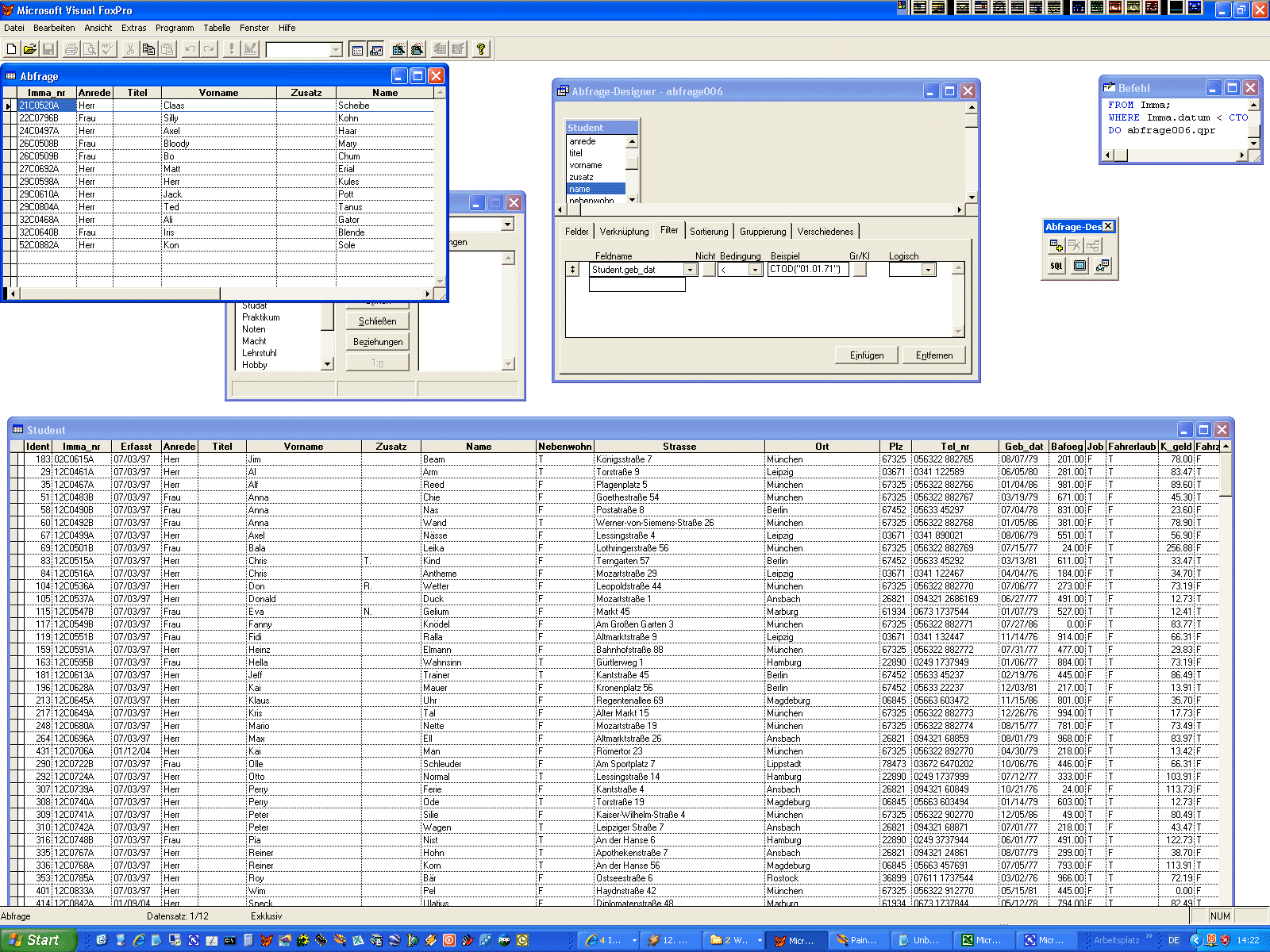This screenshot has height=952, width=1270.
Task: Click the Open file folder icon
Action: pos(30,49)
